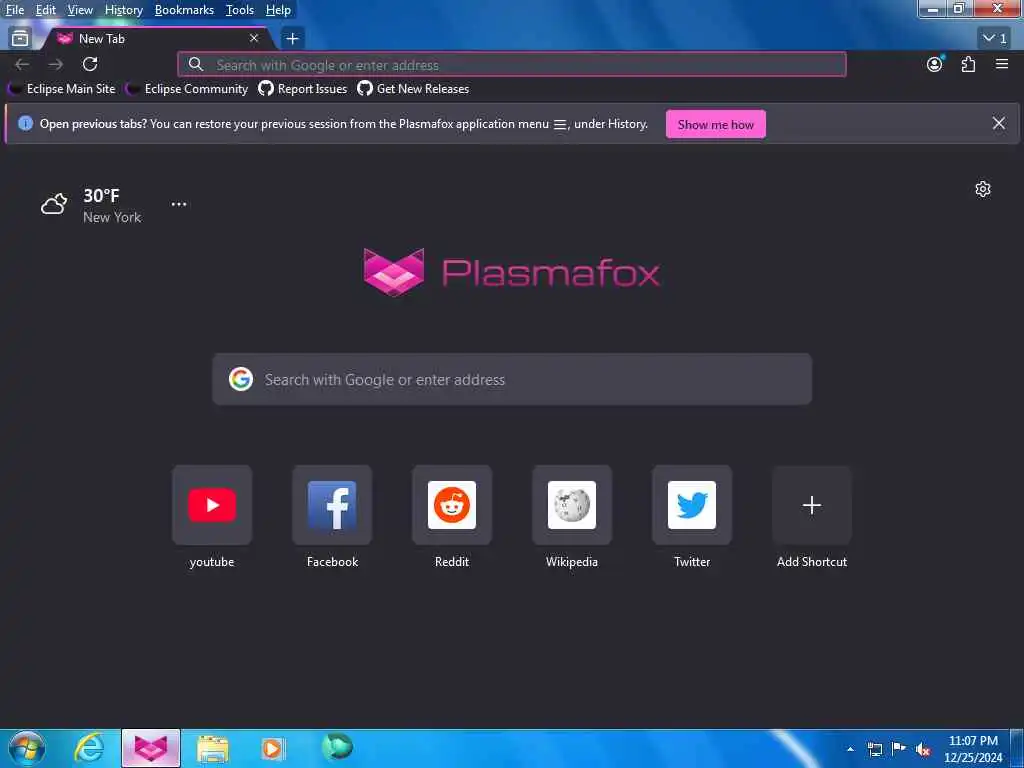This screenshot has width=1024, height=768.
Task: Open the green play-arrow taskbar app
Action: (x=337, y=747)
